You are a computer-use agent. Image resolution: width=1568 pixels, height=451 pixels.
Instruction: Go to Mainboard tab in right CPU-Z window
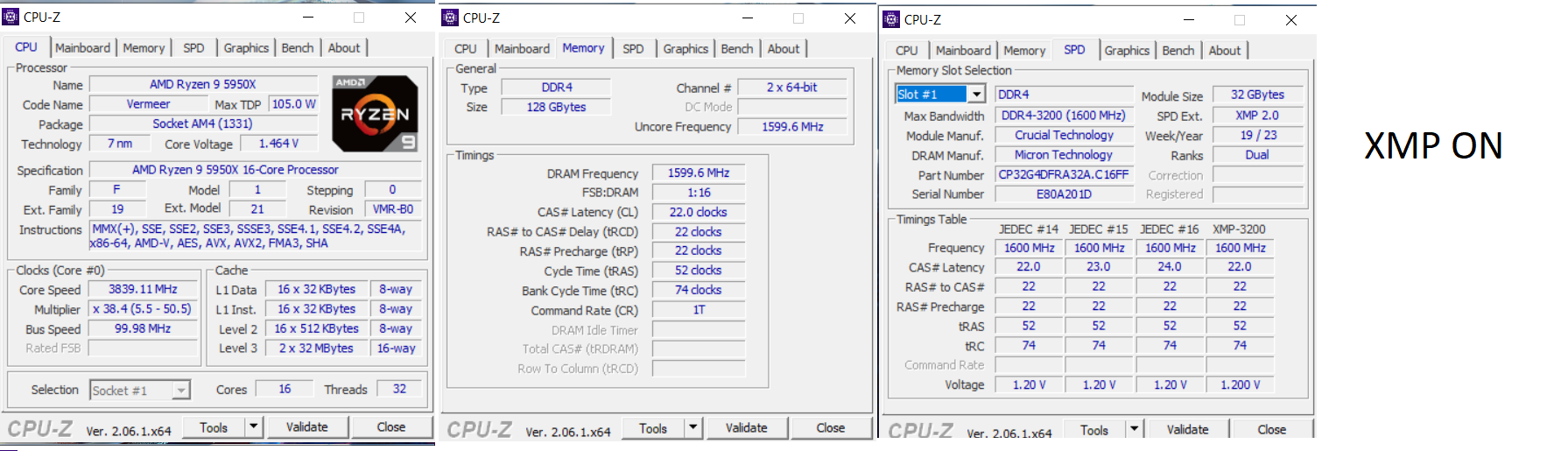963,51
